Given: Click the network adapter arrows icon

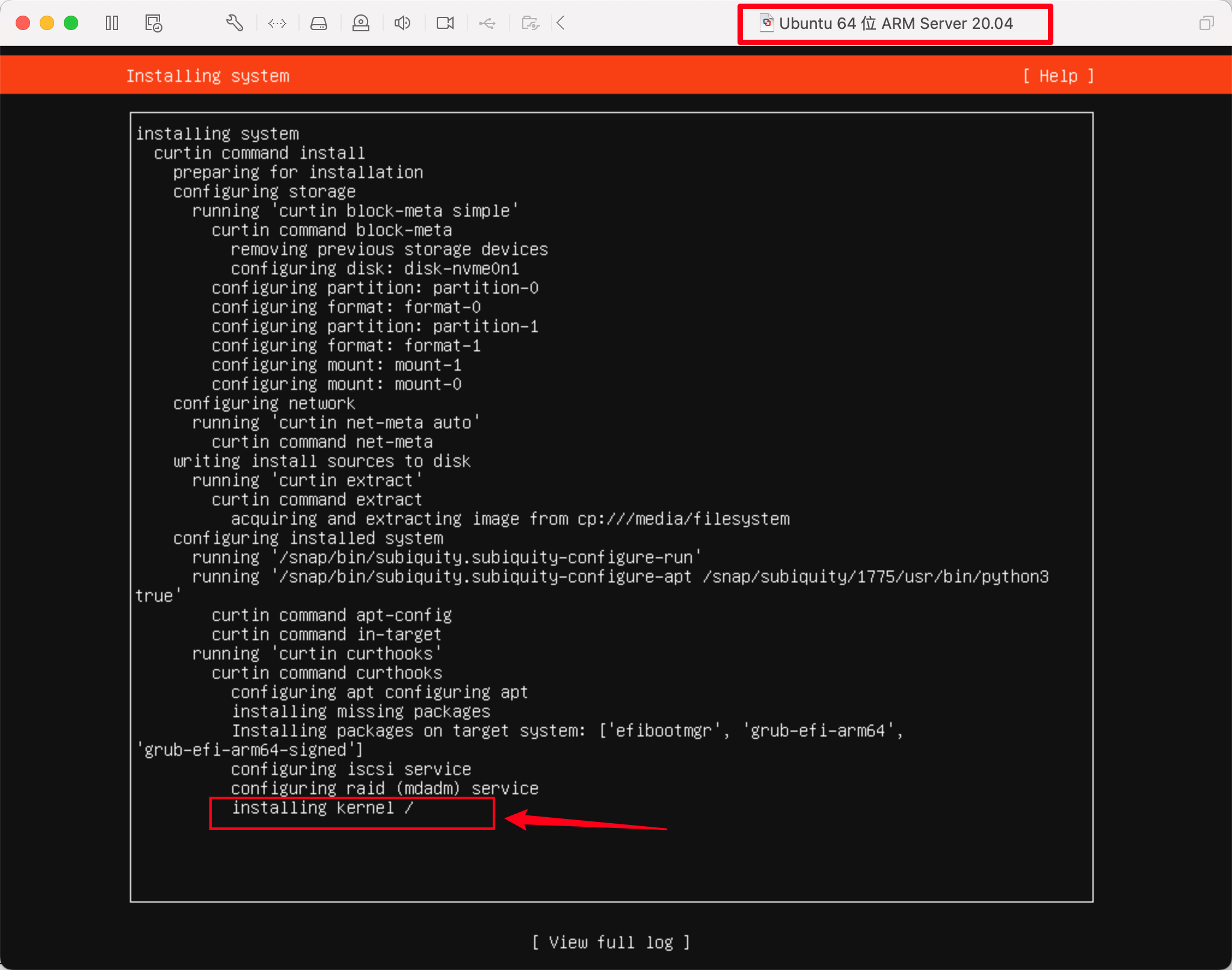Looking at the screenshot, I should (277, 23).
